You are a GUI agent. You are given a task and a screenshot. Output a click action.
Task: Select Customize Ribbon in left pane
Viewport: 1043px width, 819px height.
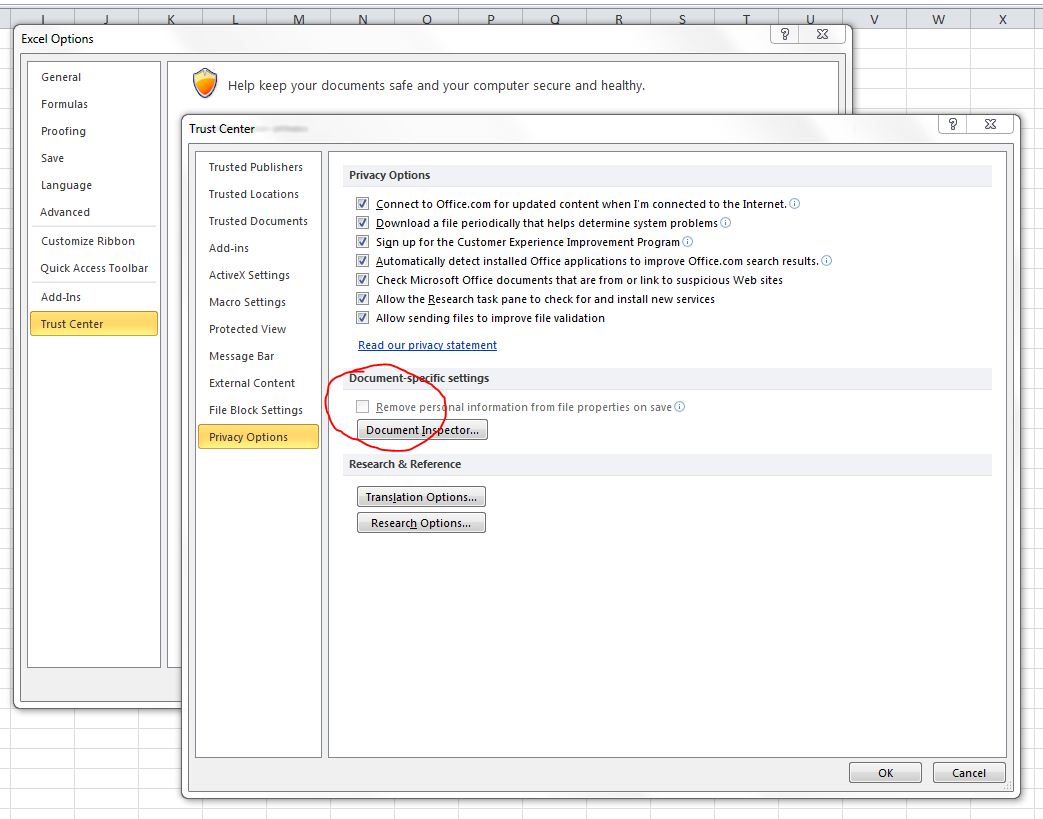[x=87, y=241]
